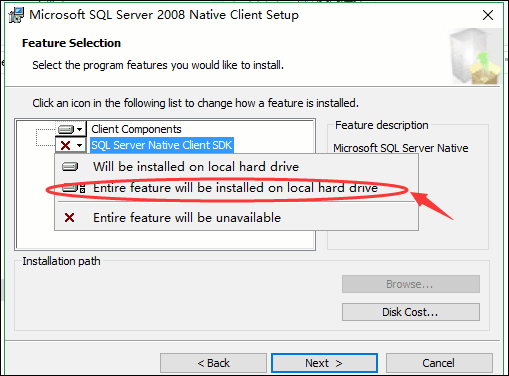Click the red X icon beside SQL Server Native Client SDK
The width and height of the screenshot is (509, 376).
[66, 145]
